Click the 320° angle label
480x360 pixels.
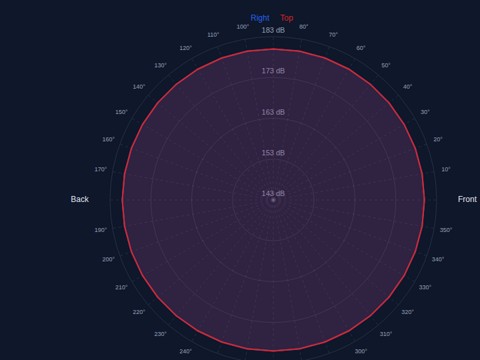click(x=407, y=312)
